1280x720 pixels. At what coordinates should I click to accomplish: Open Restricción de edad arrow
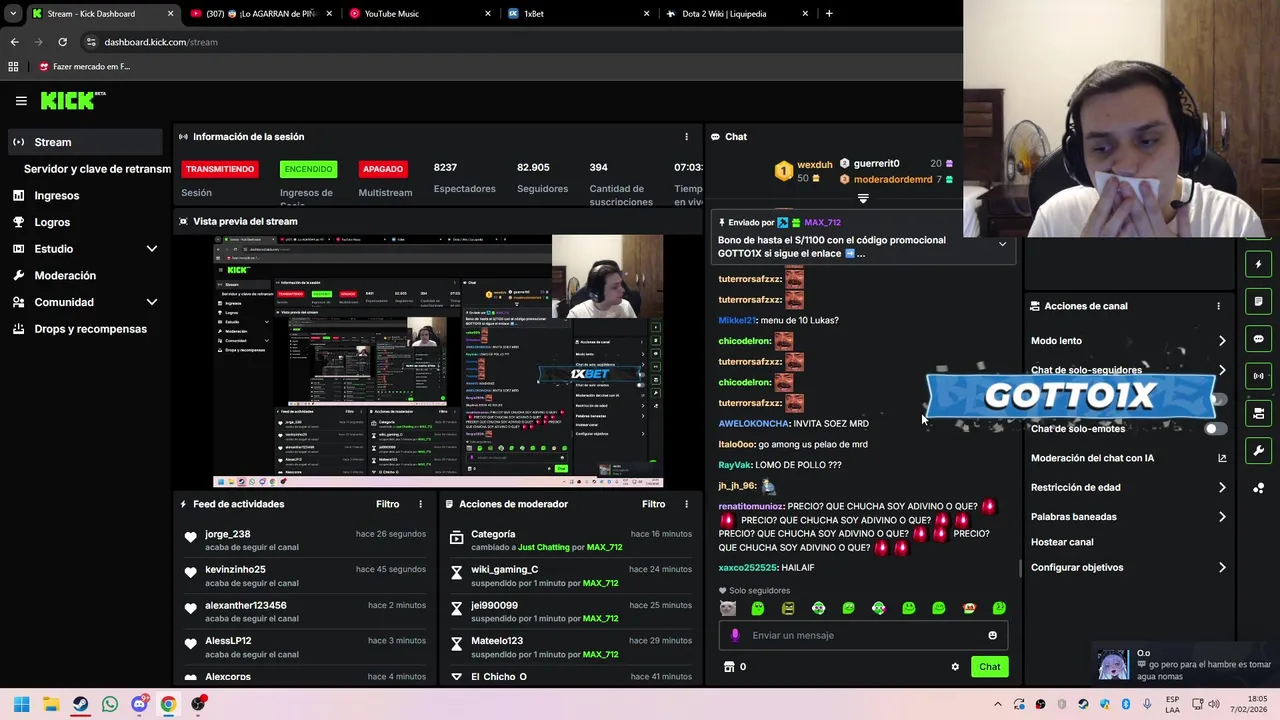click(x=1222, y=488)
